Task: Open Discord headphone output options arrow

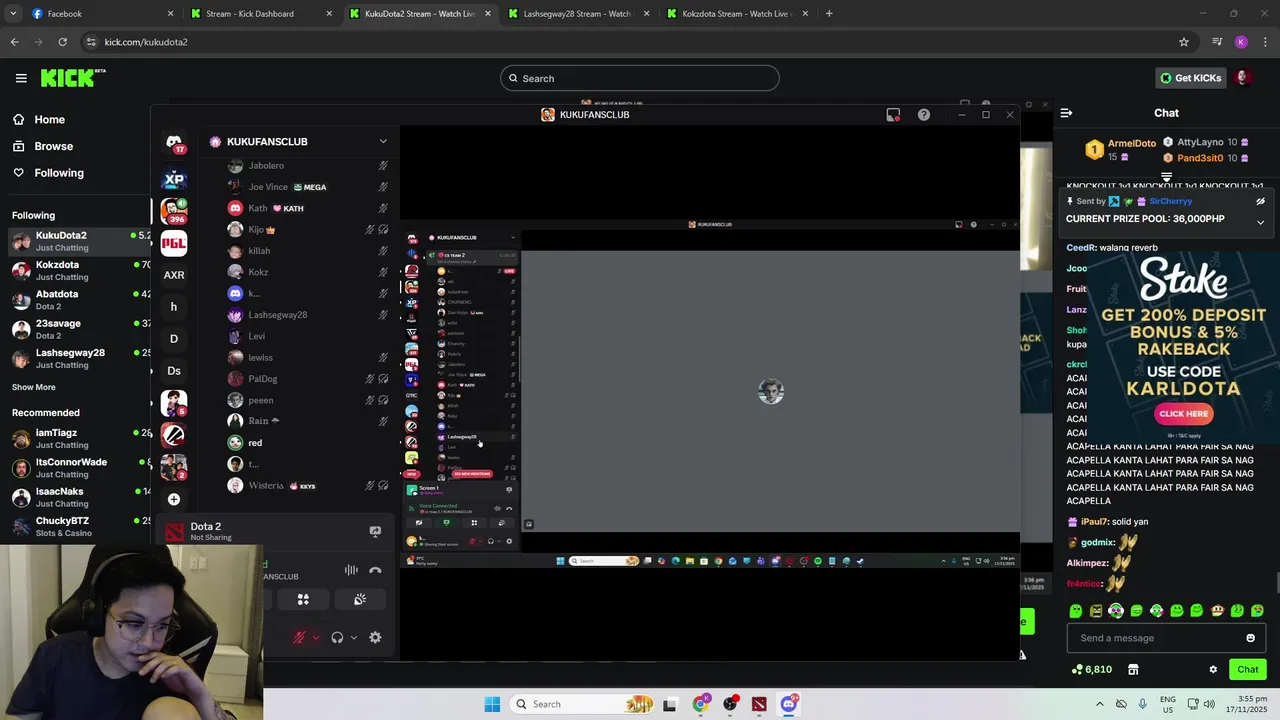Action: 354,638
